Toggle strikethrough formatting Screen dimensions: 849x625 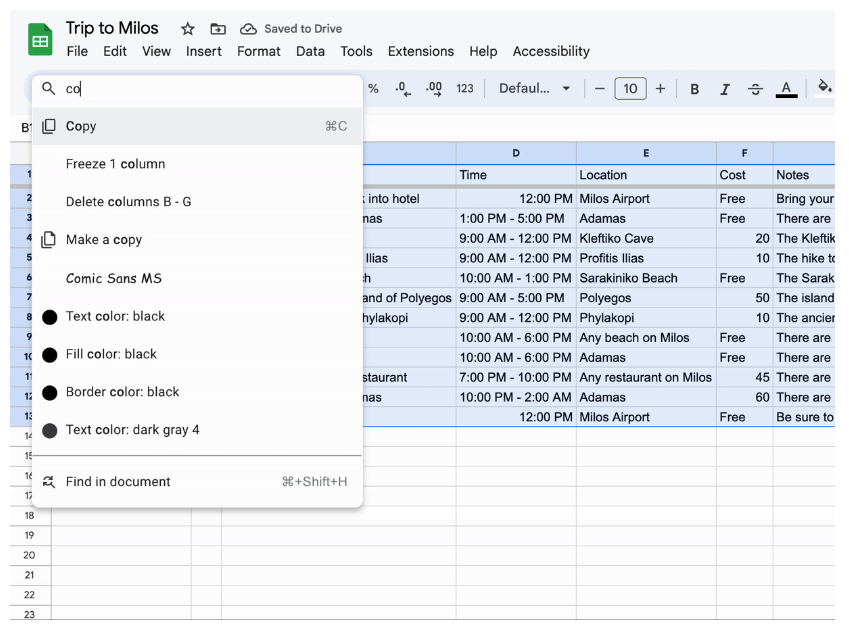(x=755, y=89)
